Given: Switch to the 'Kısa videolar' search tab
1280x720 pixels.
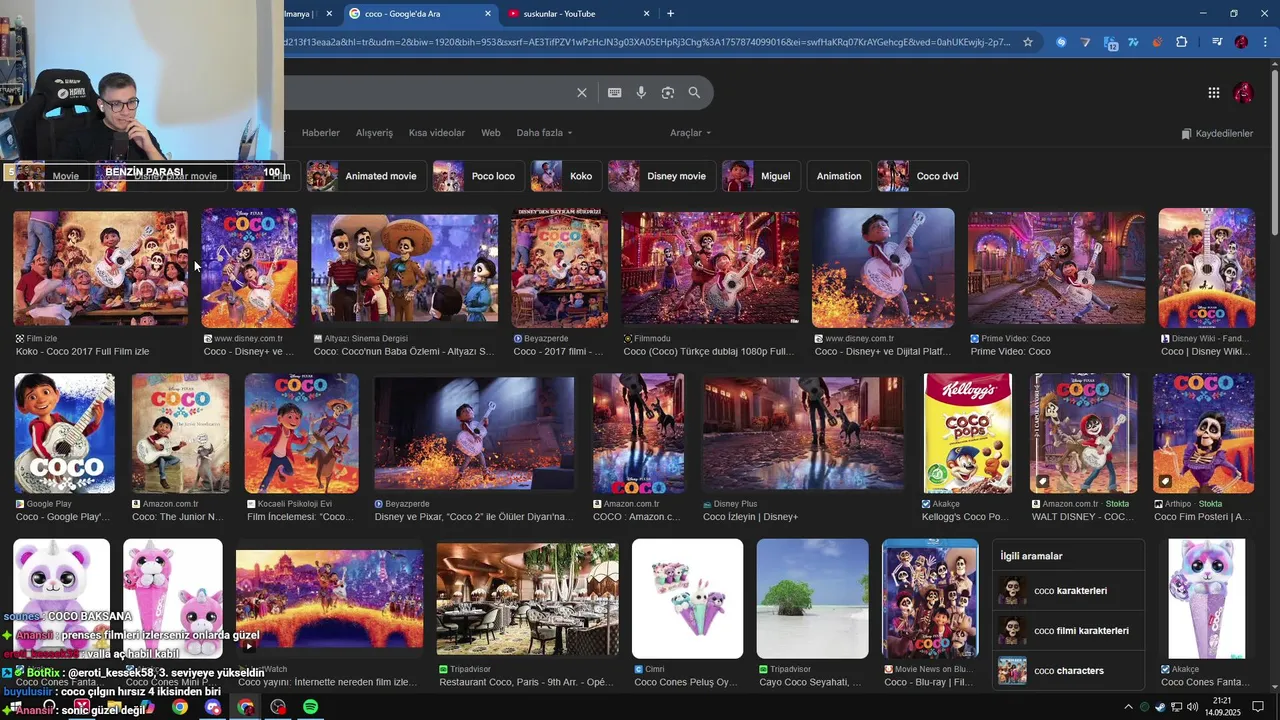Looking at the screenshot, I should (x=437, y=133).
